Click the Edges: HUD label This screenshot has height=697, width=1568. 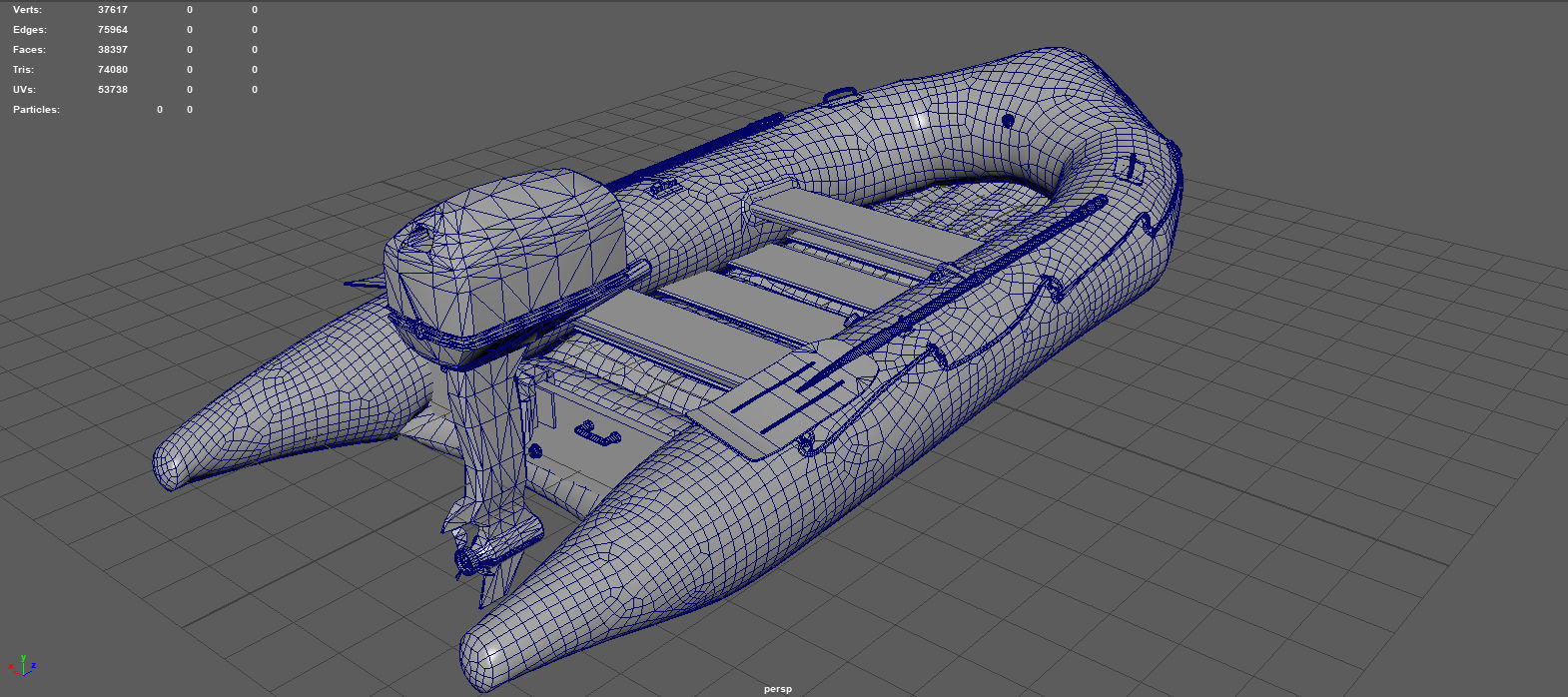[30, 29]
